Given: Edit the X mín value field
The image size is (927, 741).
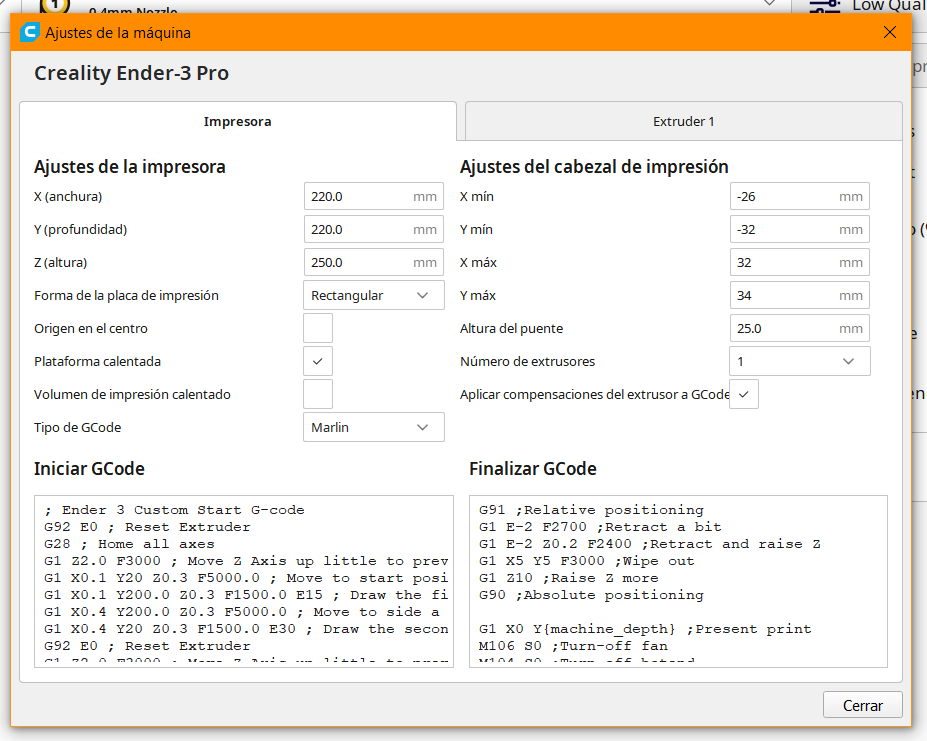Looking at the screenshot, I should coord(799,196).
